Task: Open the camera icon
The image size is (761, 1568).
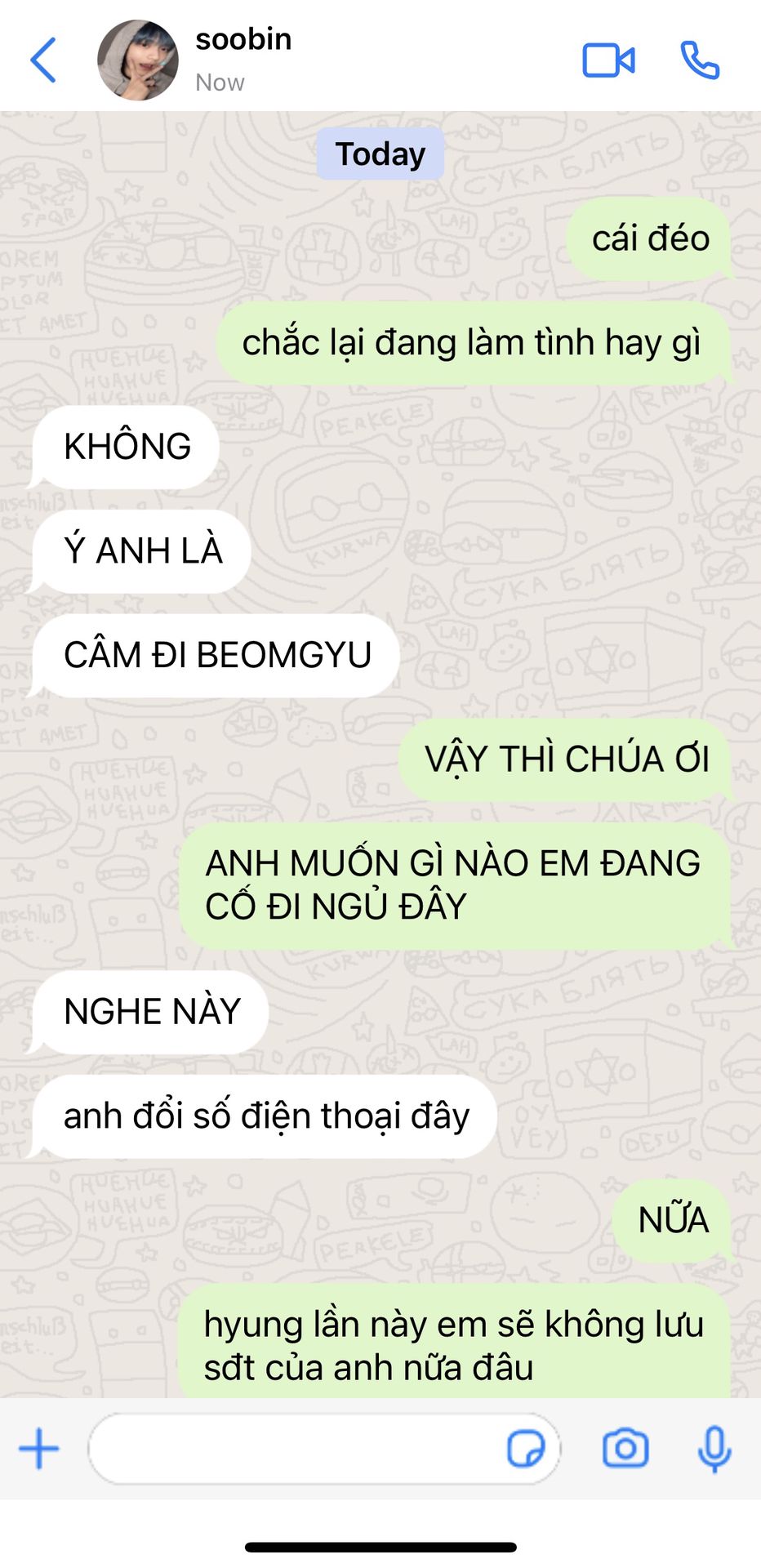Action: [x=625, y=1449]
